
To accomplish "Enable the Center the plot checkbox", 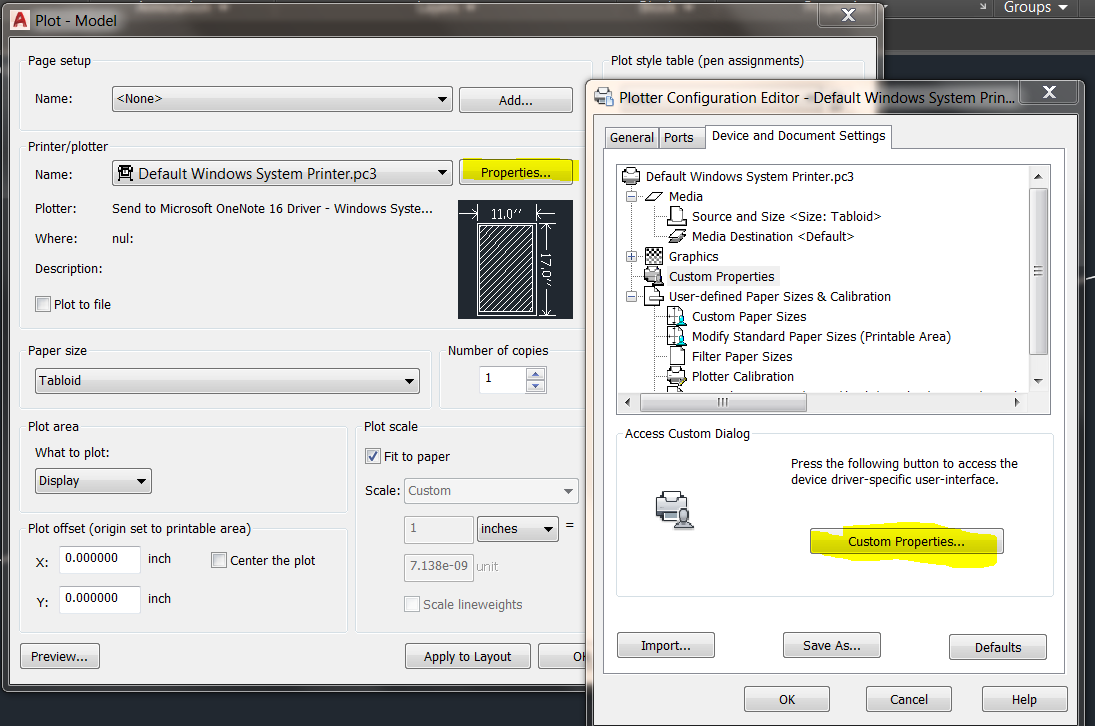I will (x=219, y=560).
